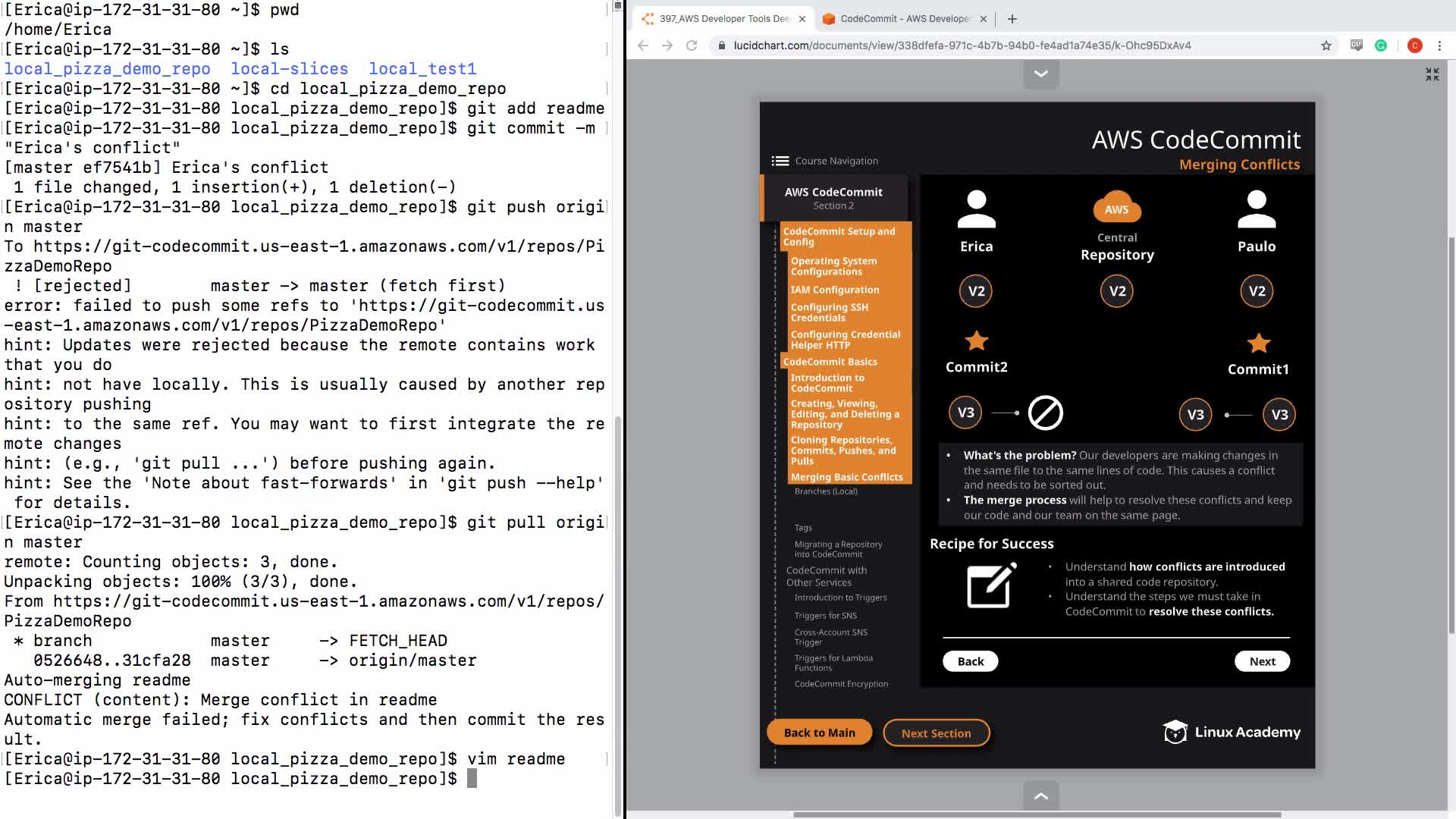Image resolution: width=1456 pixels, height=819 pixels.
Task: Click the browser reload icon
Action: 692,45
